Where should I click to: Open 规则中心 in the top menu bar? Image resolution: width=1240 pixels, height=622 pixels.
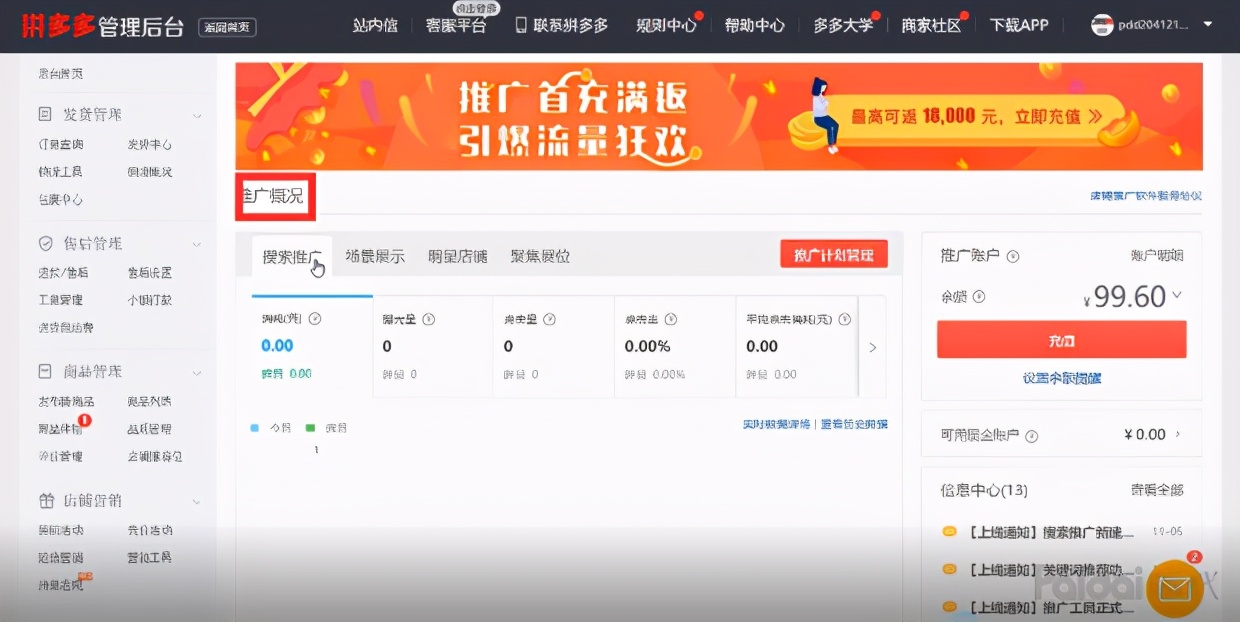coord(663,24)
